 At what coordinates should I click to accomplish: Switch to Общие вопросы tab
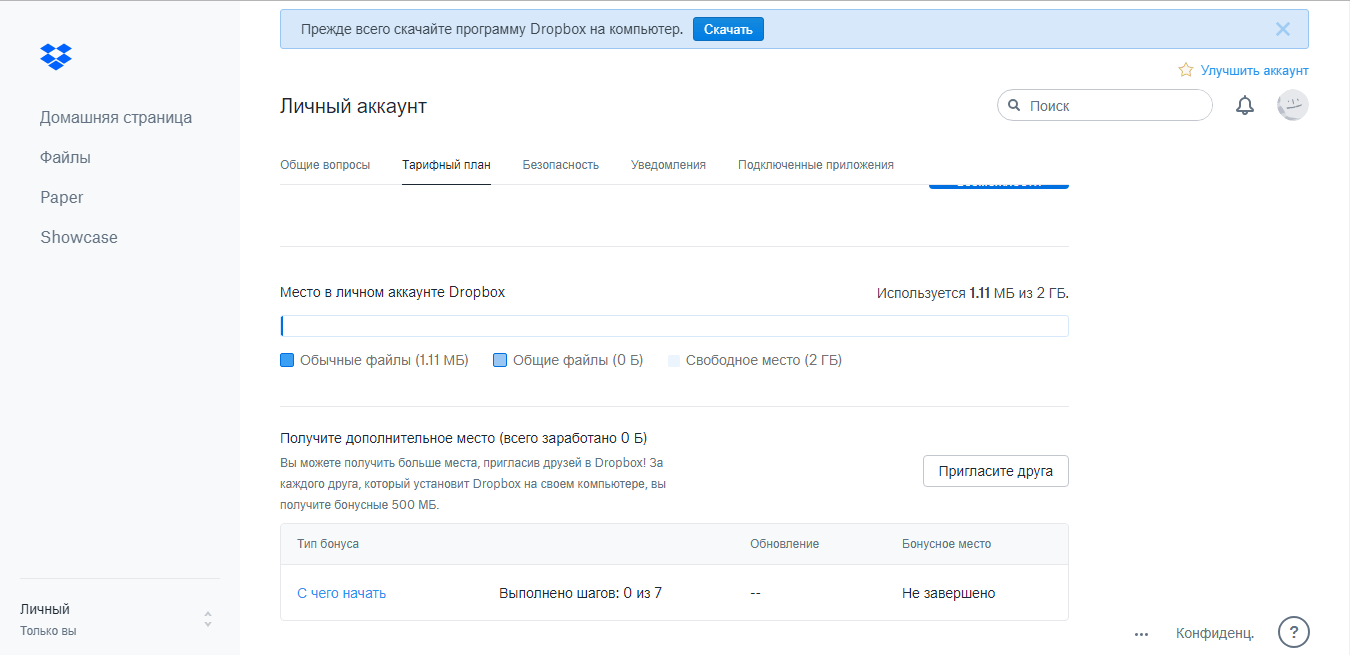click(325, 165)
